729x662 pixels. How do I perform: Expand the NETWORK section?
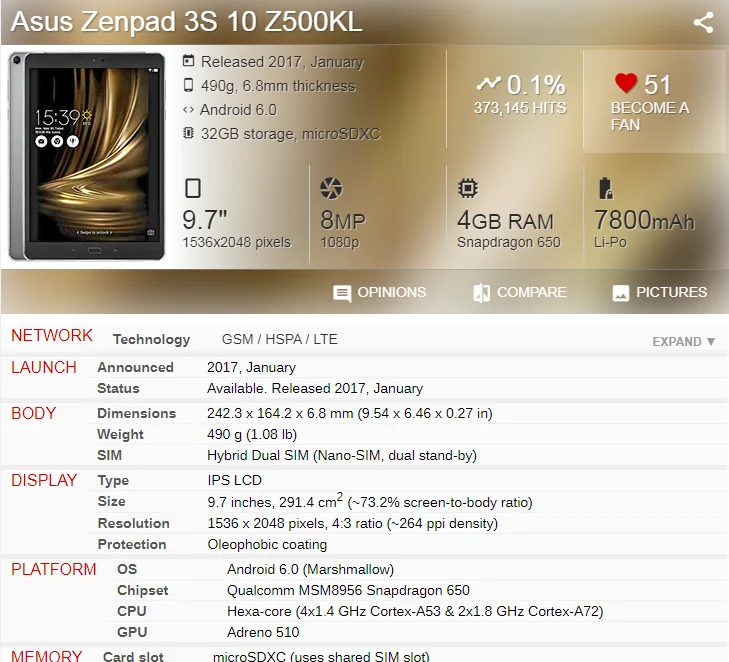point(683,342)
